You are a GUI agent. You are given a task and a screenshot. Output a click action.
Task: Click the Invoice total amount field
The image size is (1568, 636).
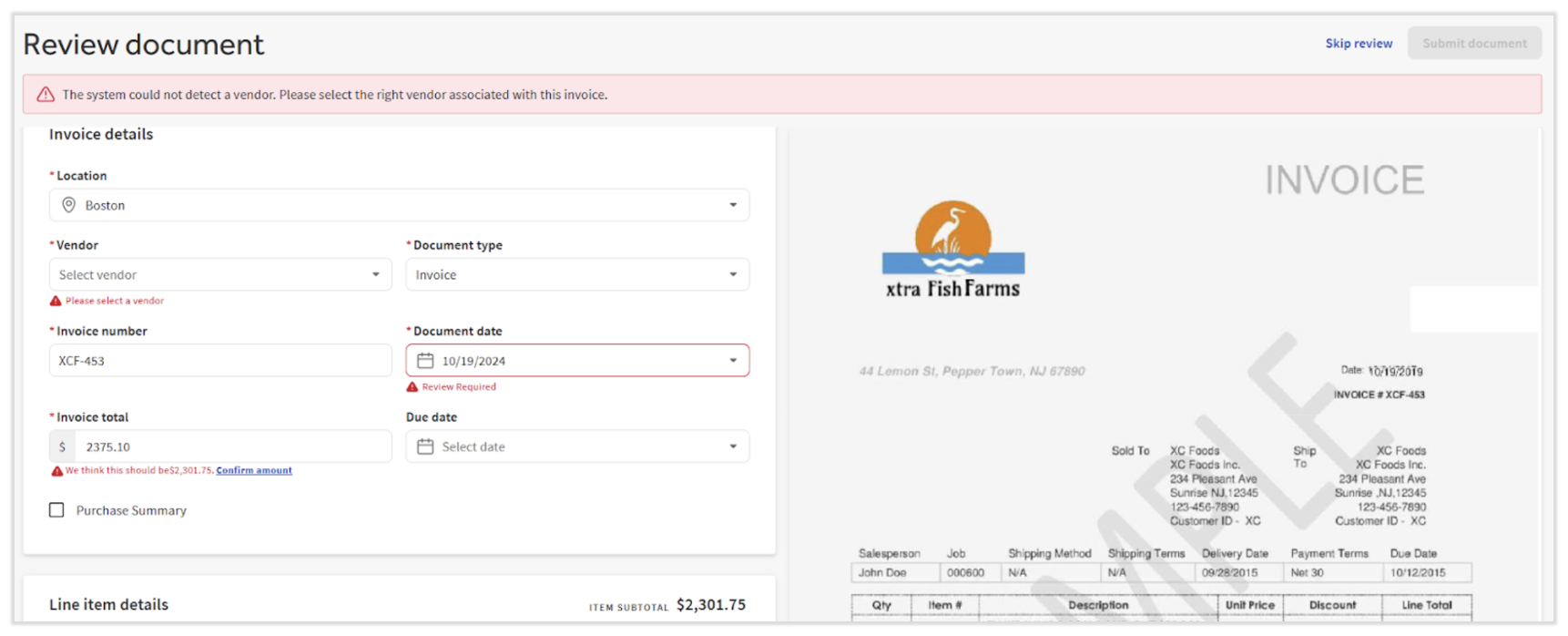[232, 446]
